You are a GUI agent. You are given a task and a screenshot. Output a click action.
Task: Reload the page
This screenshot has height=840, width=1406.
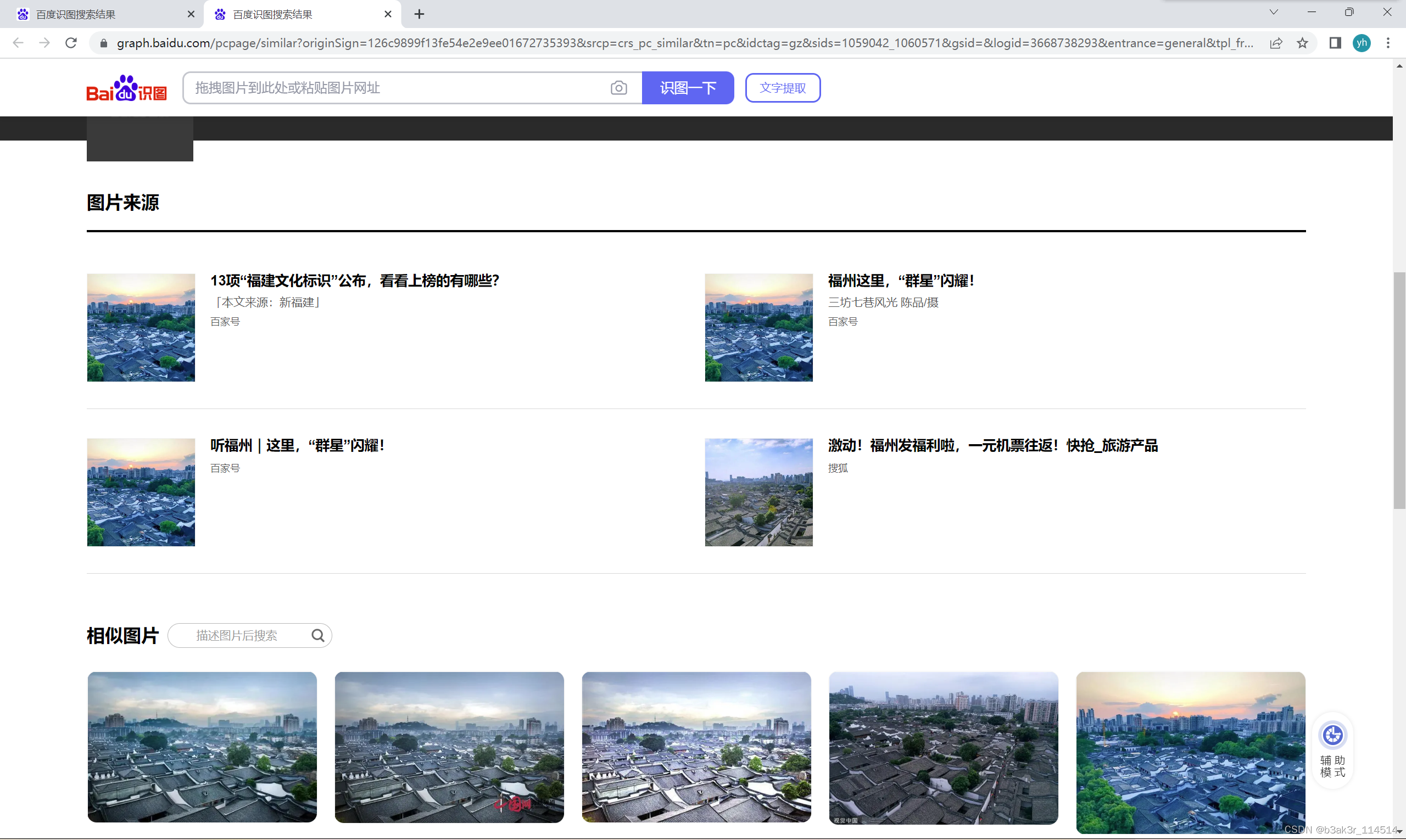tap(71, 43)
